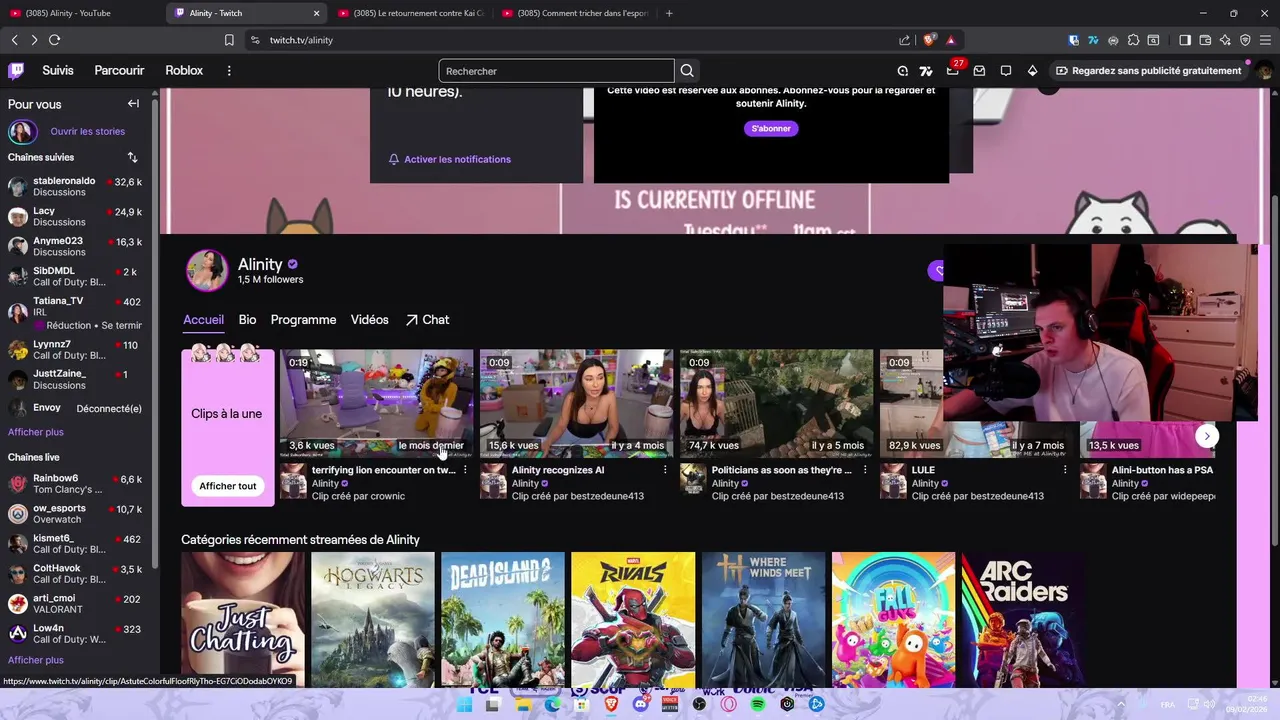1280x720 pixels.
Task: Open Brave Wallet icon
Action: pyautogui.click(x=1205, y=40)
